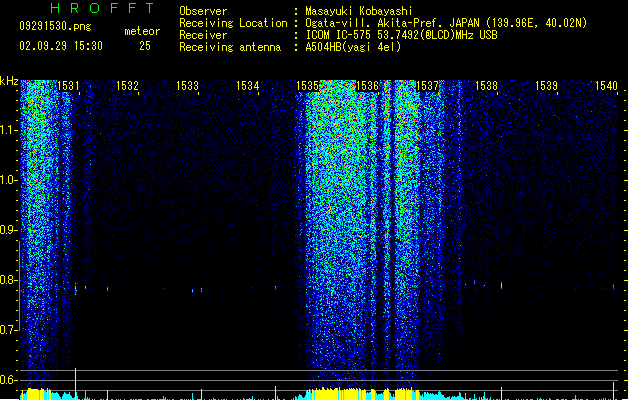
Task: Select the file name 09291530.png
Action: pos(55,26)
